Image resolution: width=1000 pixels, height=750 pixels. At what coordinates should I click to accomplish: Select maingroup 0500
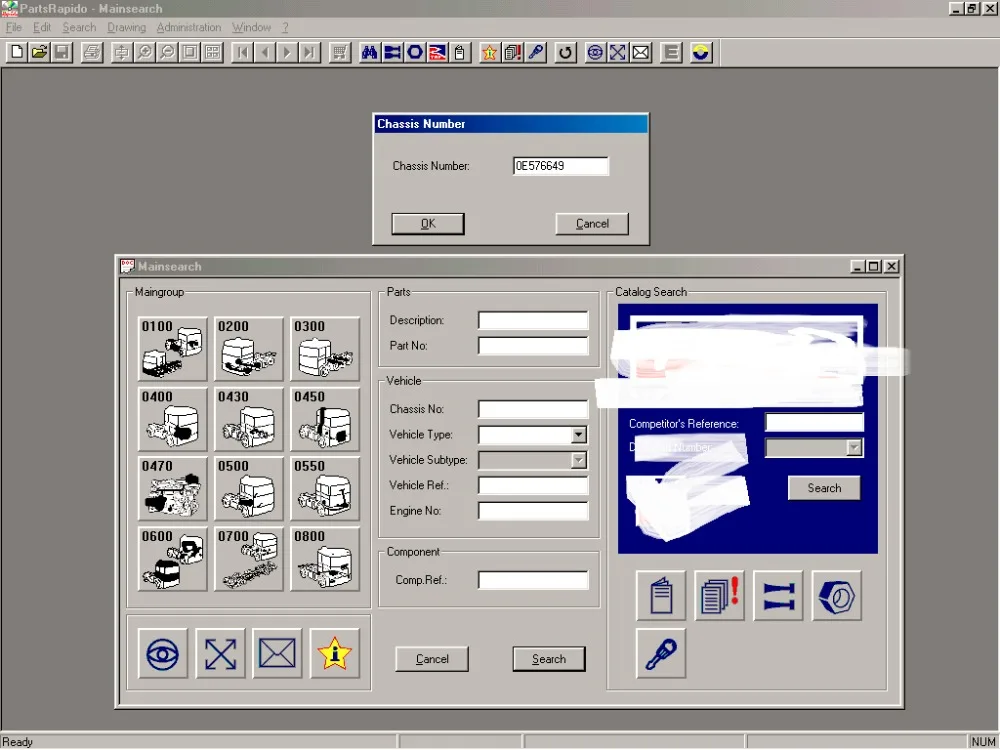pos(249,489)
